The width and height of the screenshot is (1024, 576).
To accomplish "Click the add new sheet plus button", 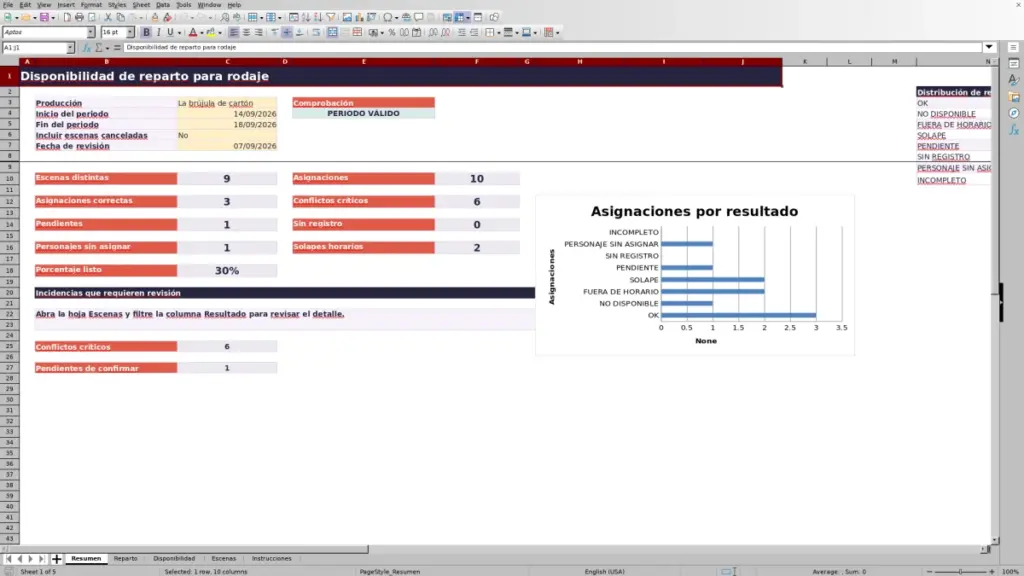I will point(56,559).
